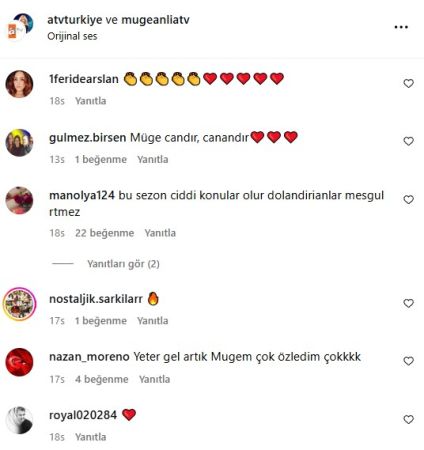Open royal020284's profile picture
This screenshot has width=424, height=450.
(19, 420)
